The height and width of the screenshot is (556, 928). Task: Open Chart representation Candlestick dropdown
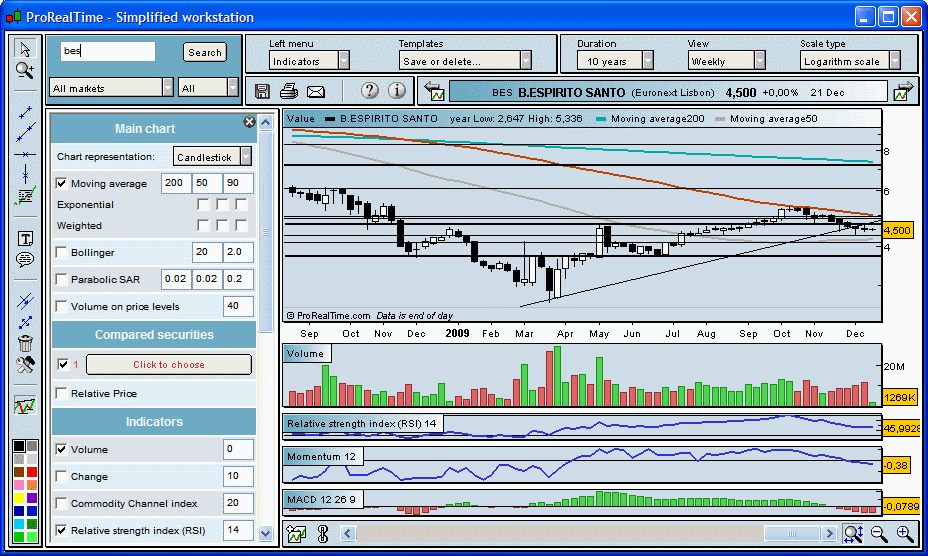tap(212, 157)
